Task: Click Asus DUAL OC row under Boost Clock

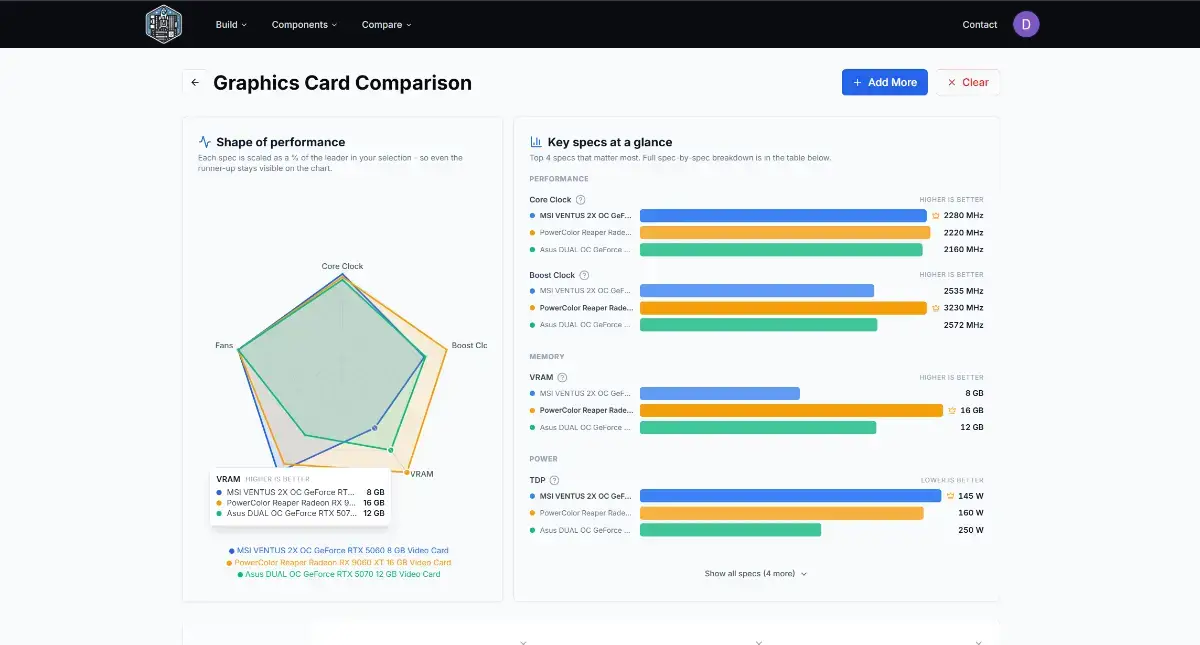Action: click(757, 325)
